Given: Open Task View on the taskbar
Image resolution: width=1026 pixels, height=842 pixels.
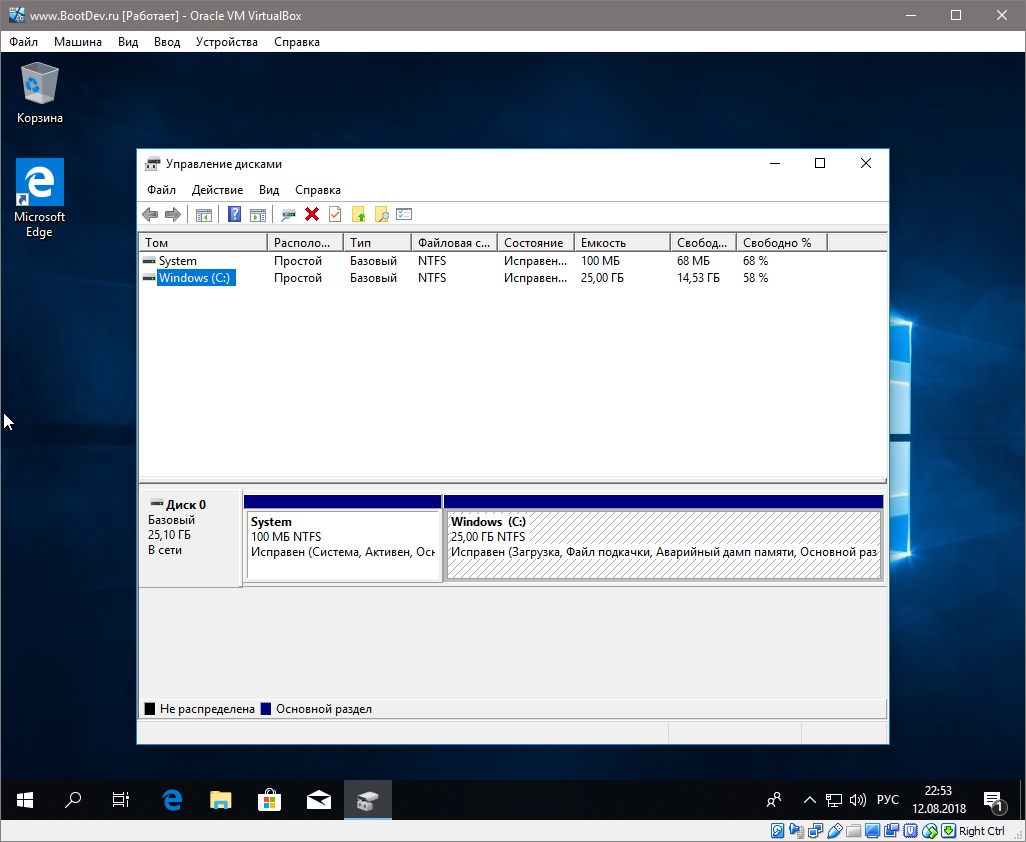Looking at the screenshot, I should click(120, 799).
